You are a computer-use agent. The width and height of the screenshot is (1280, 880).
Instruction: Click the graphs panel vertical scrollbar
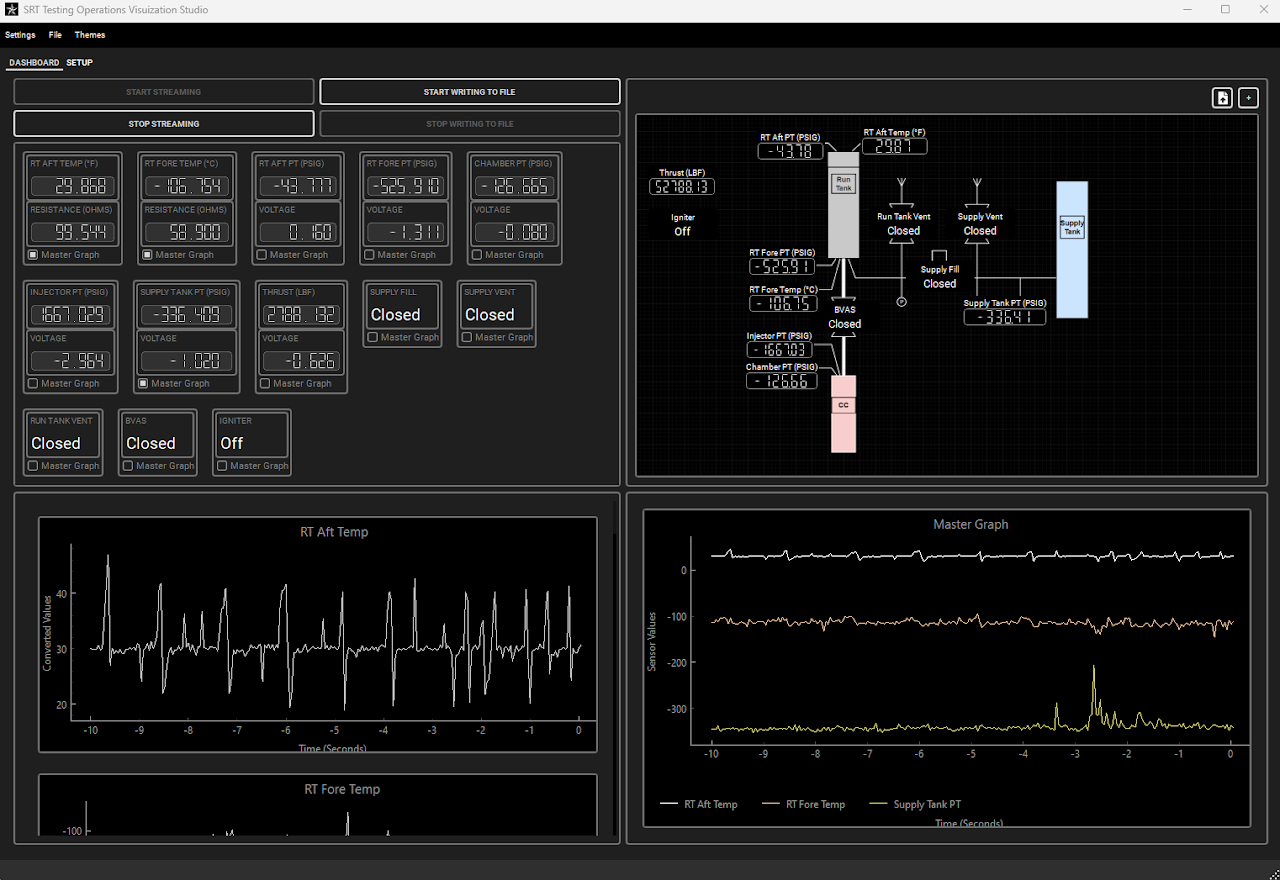tap(614, 670)
